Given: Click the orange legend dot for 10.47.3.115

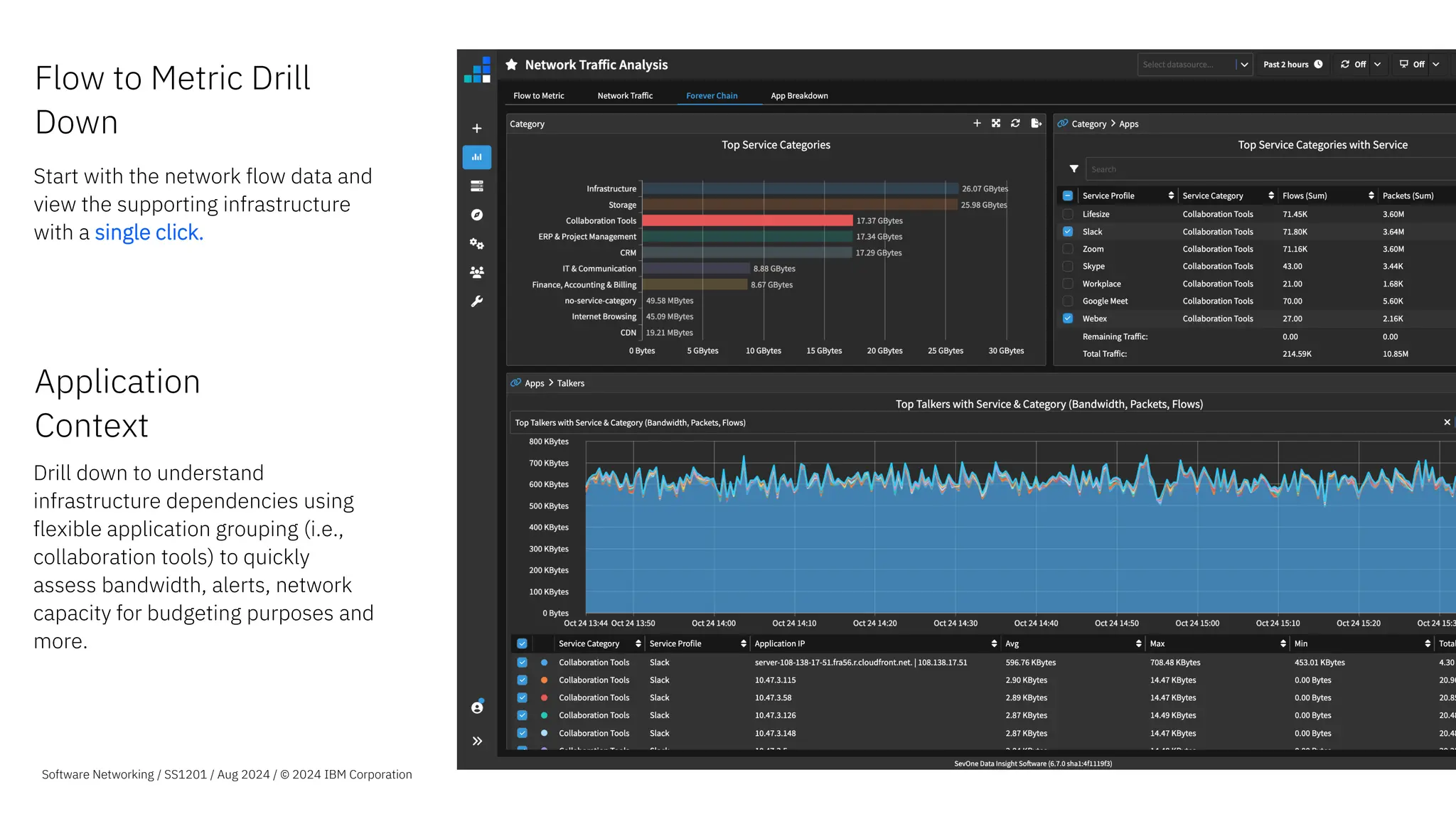Looking at the screenshot, I should click(x=544, y=680).
